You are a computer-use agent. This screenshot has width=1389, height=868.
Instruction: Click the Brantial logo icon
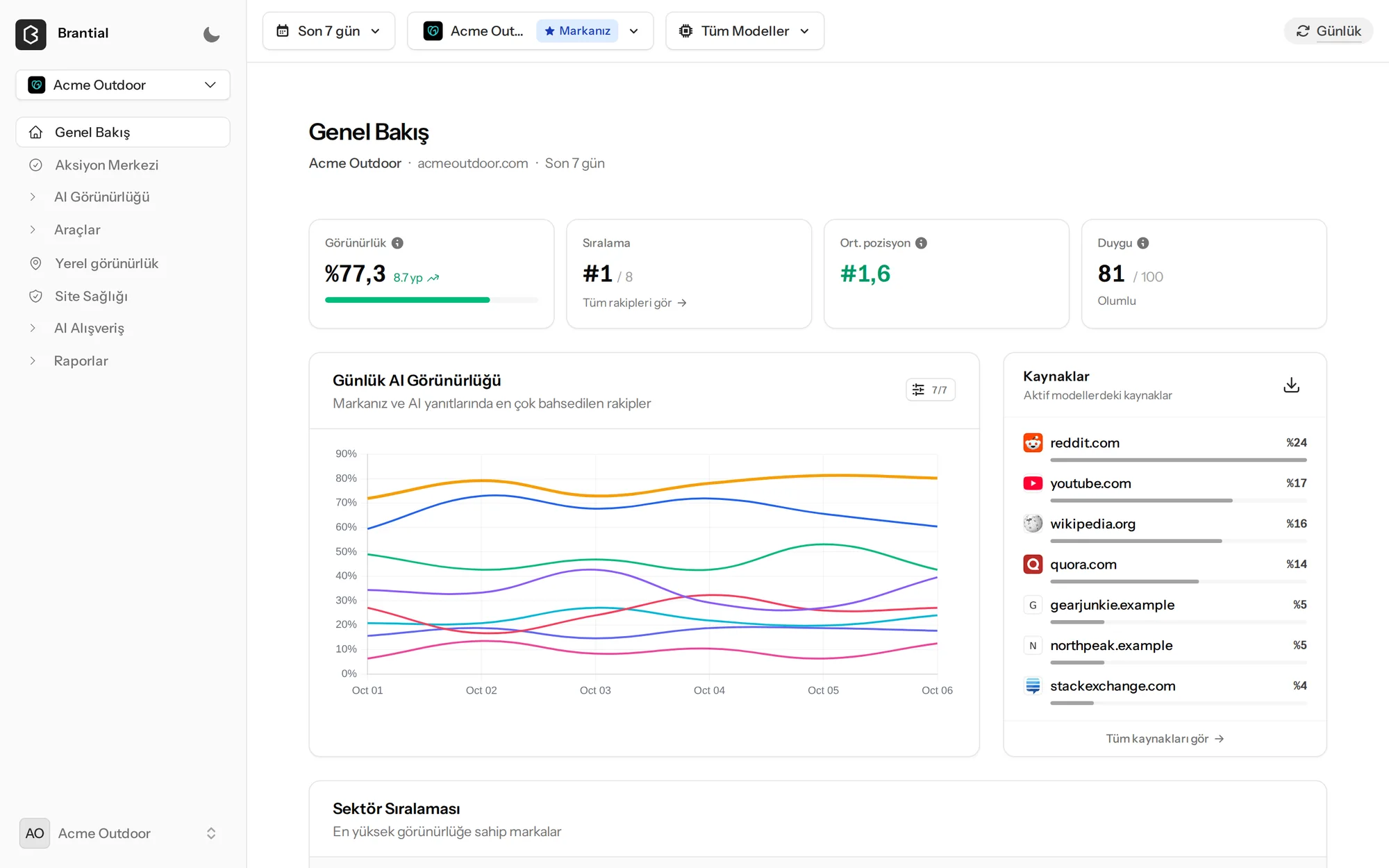pos(31,34)
